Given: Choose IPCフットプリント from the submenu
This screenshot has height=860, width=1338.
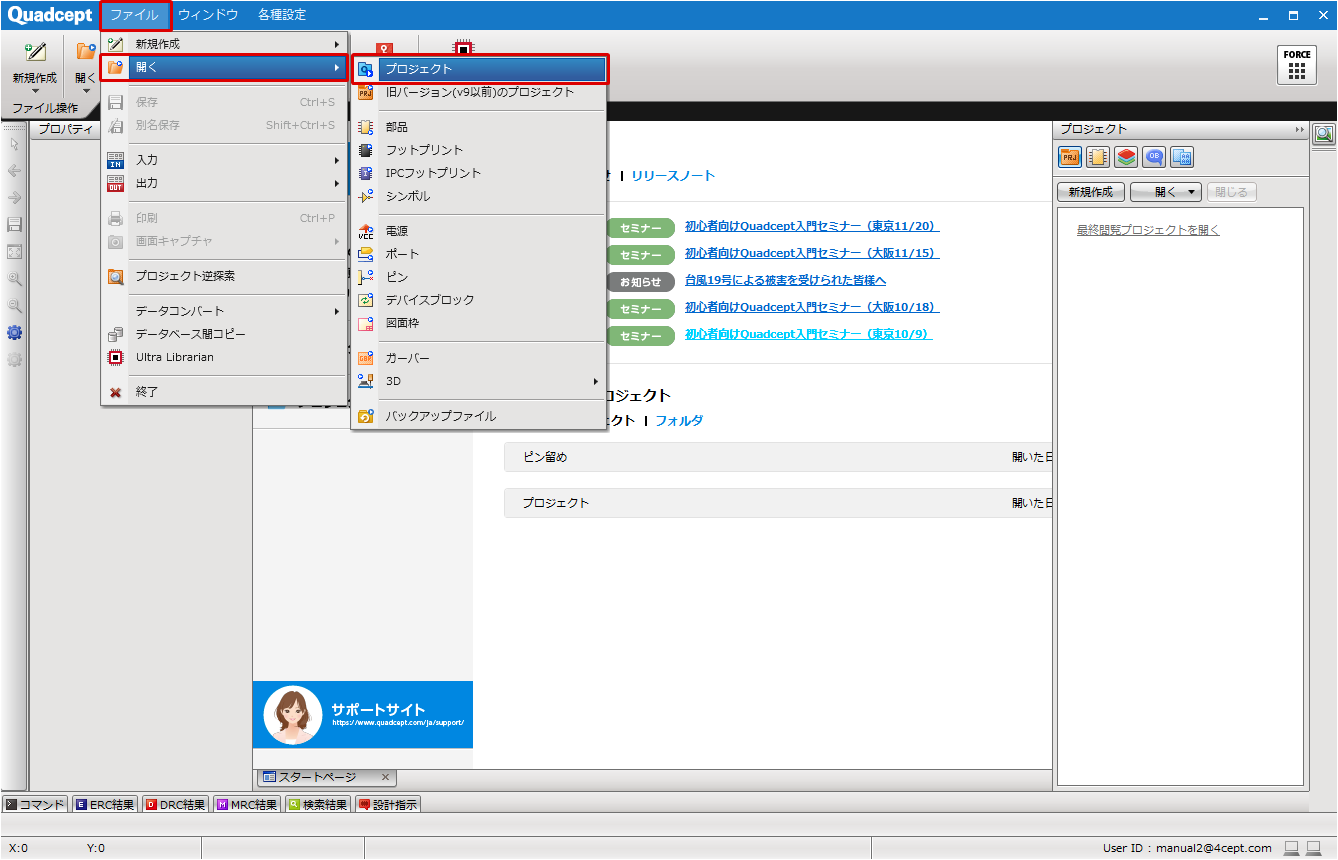Looking at the screenshot, I should point(479,173).
